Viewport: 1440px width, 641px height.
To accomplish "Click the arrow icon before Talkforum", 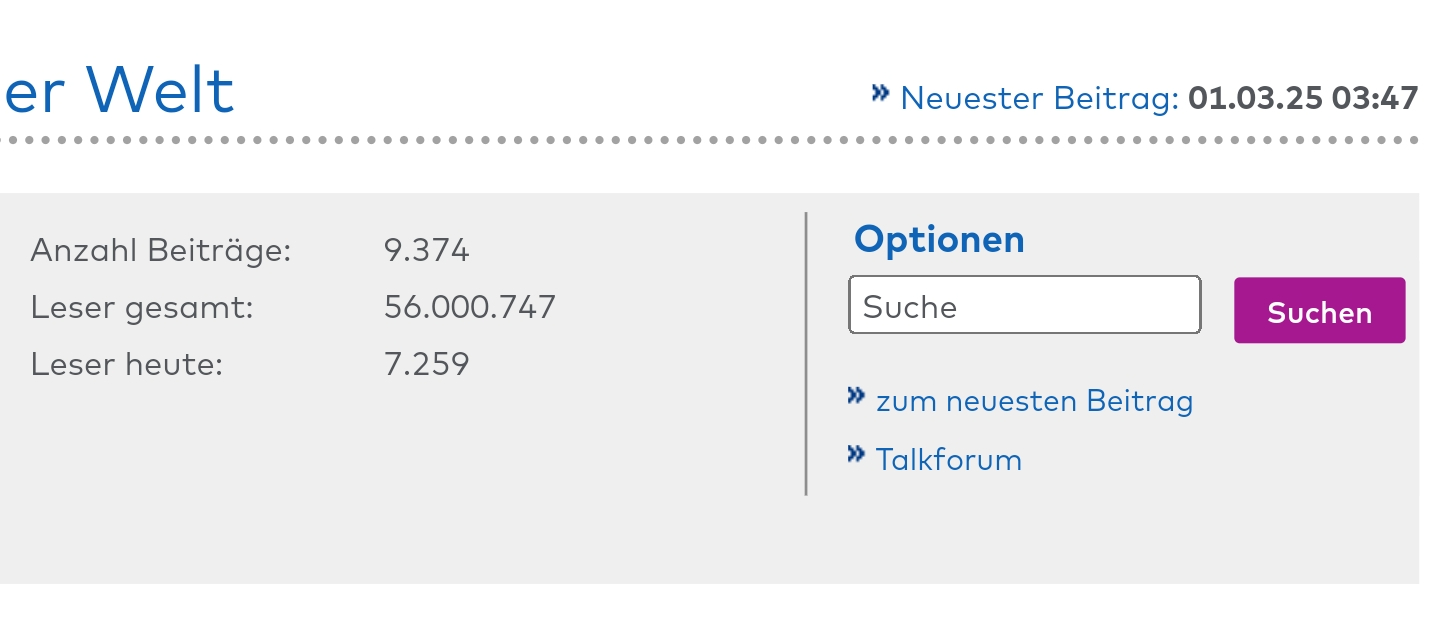I will (856, 454).
